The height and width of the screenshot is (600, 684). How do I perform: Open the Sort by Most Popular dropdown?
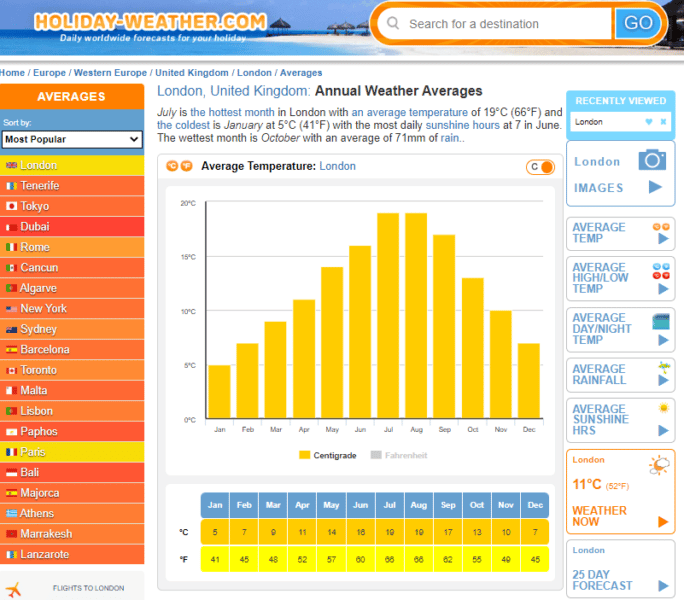[72, 139]
